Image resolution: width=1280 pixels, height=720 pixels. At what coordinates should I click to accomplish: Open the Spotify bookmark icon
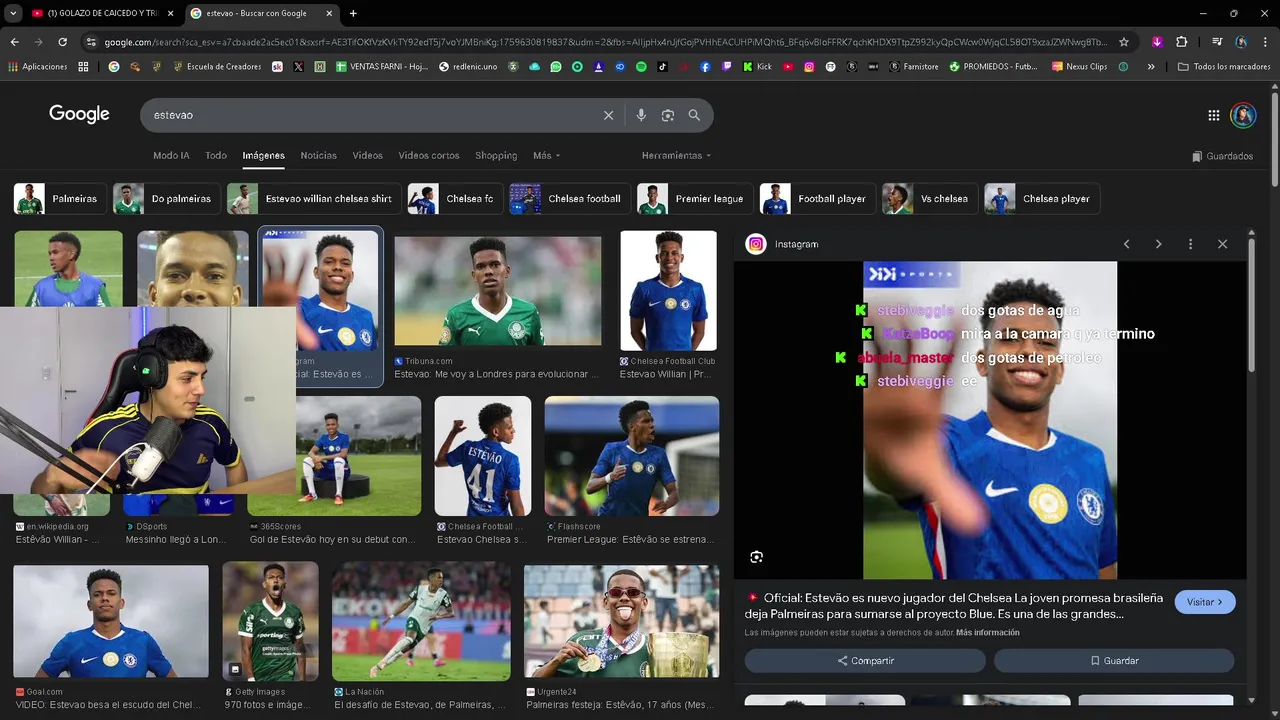coord(641,67)
